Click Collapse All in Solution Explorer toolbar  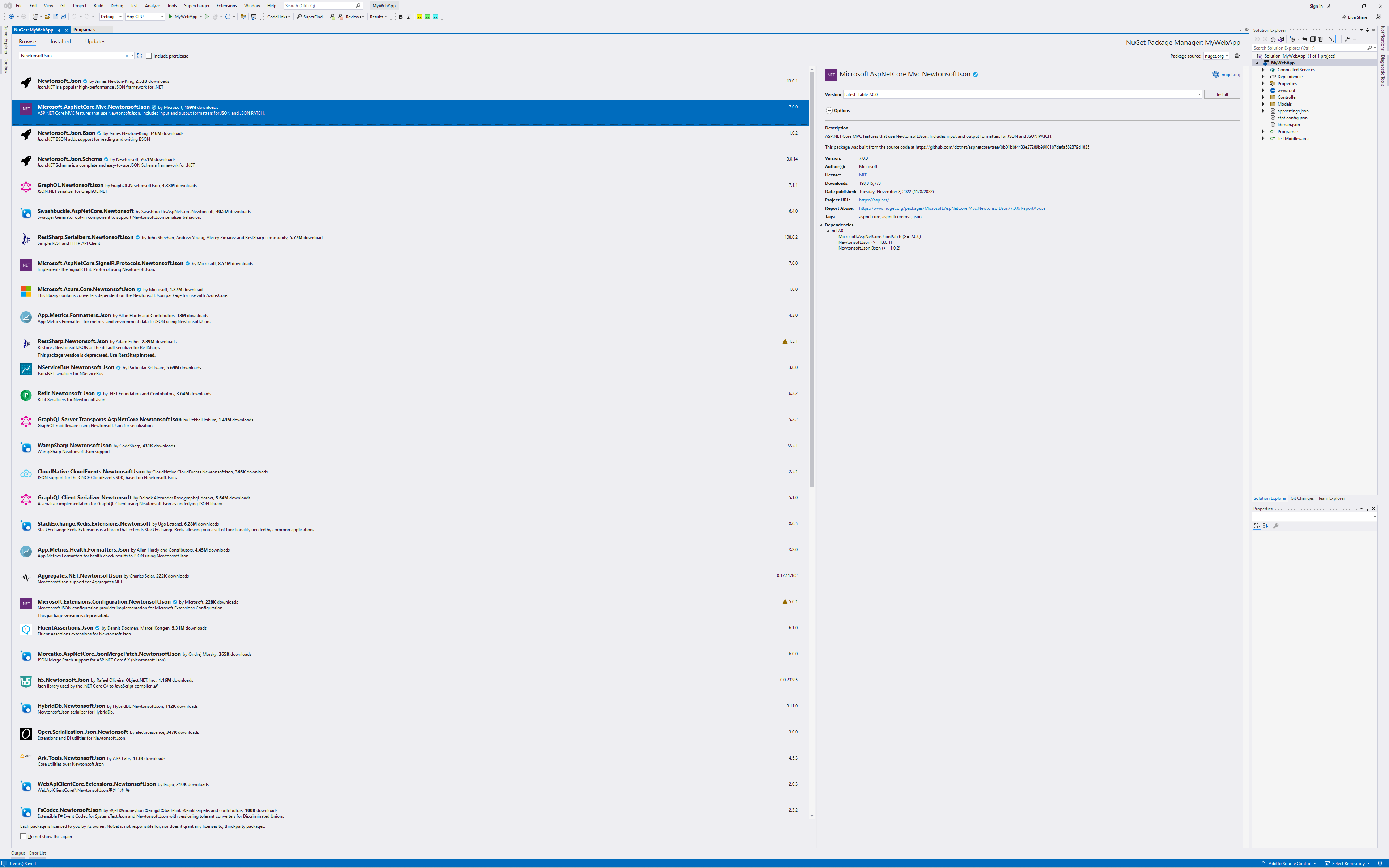pos(1313,39)
